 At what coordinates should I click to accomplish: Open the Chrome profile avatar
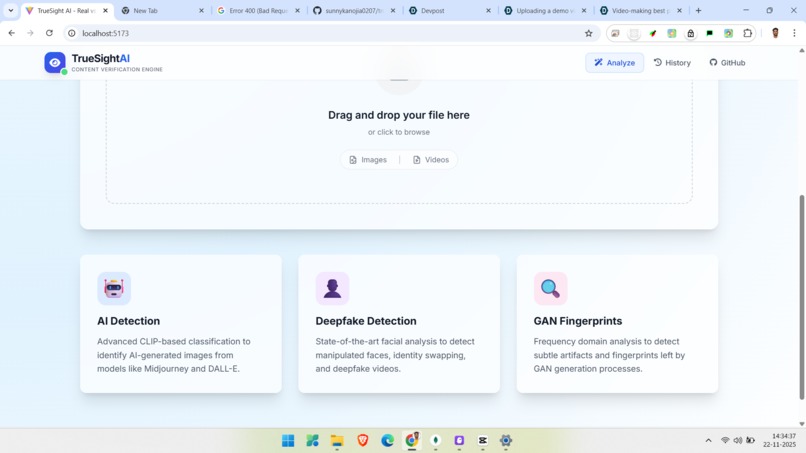(x=775, y=33)
